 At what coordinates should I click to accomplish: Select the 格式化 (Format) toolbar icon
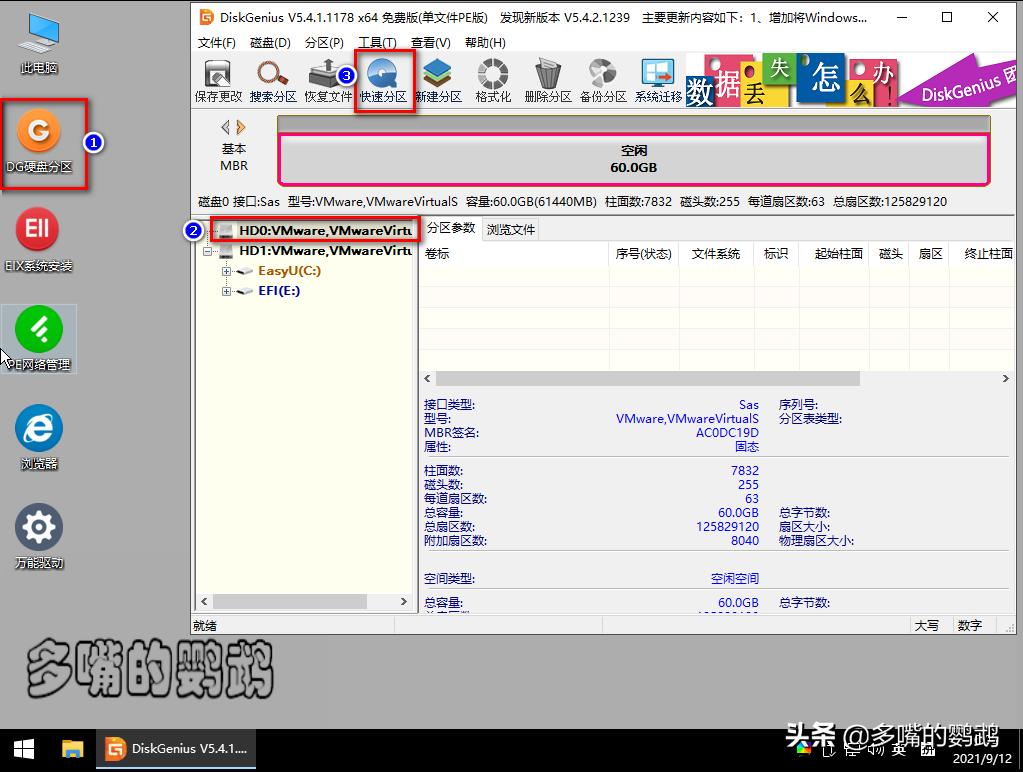pyautogui.click(x=492, y=81)
